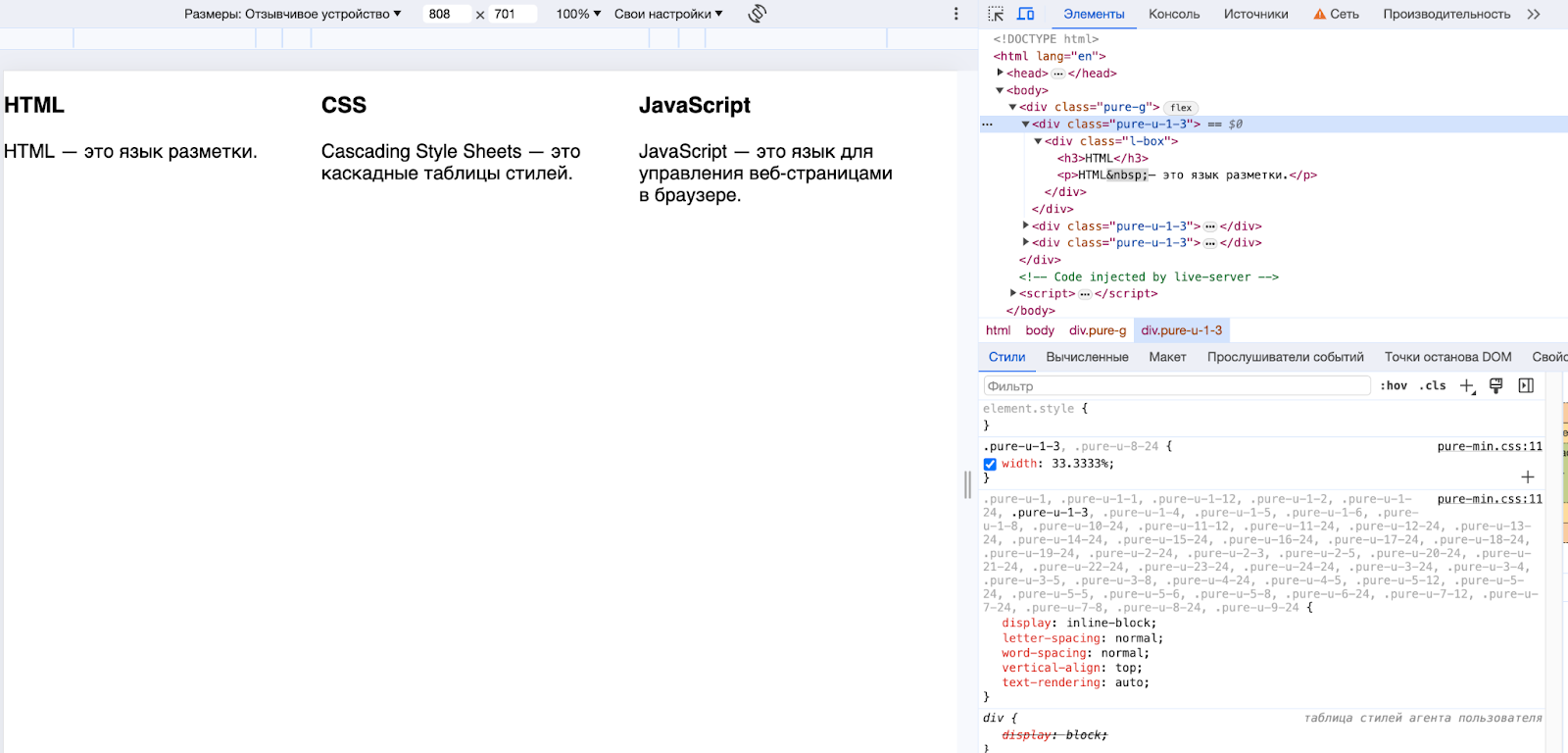The image size is (1568, 753).
Task: Click the Фильтр styles filter field
Action: click(1176, 386)
